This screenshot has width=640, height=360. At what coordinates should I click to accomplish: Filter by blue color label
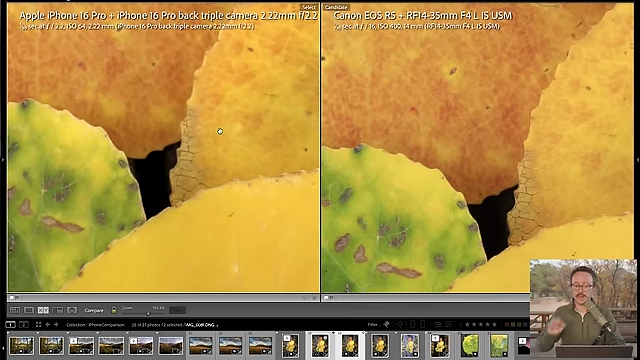pos(525,324)
